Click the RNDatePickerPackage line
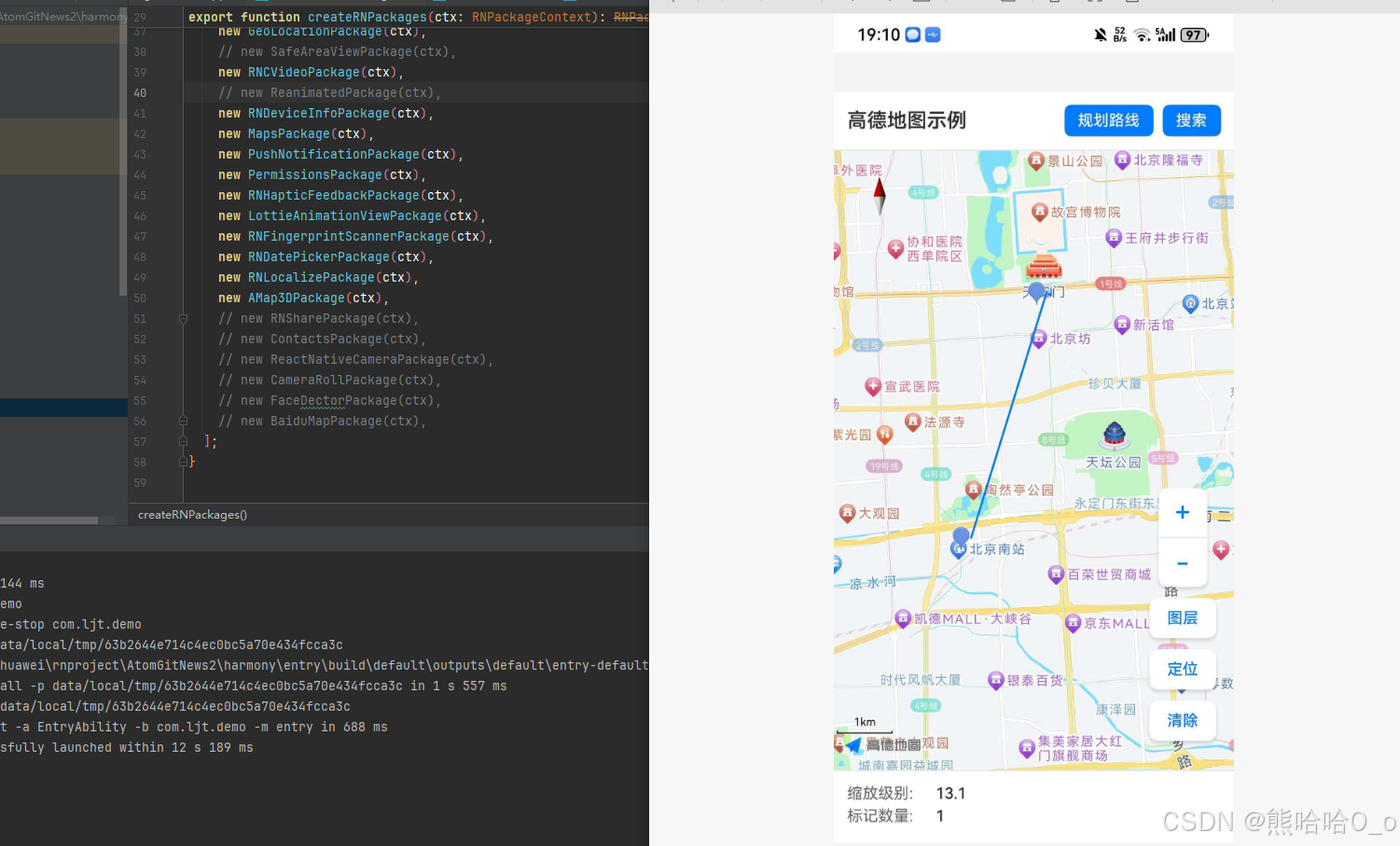This screenshot has height=846, width=1400. 326,257
